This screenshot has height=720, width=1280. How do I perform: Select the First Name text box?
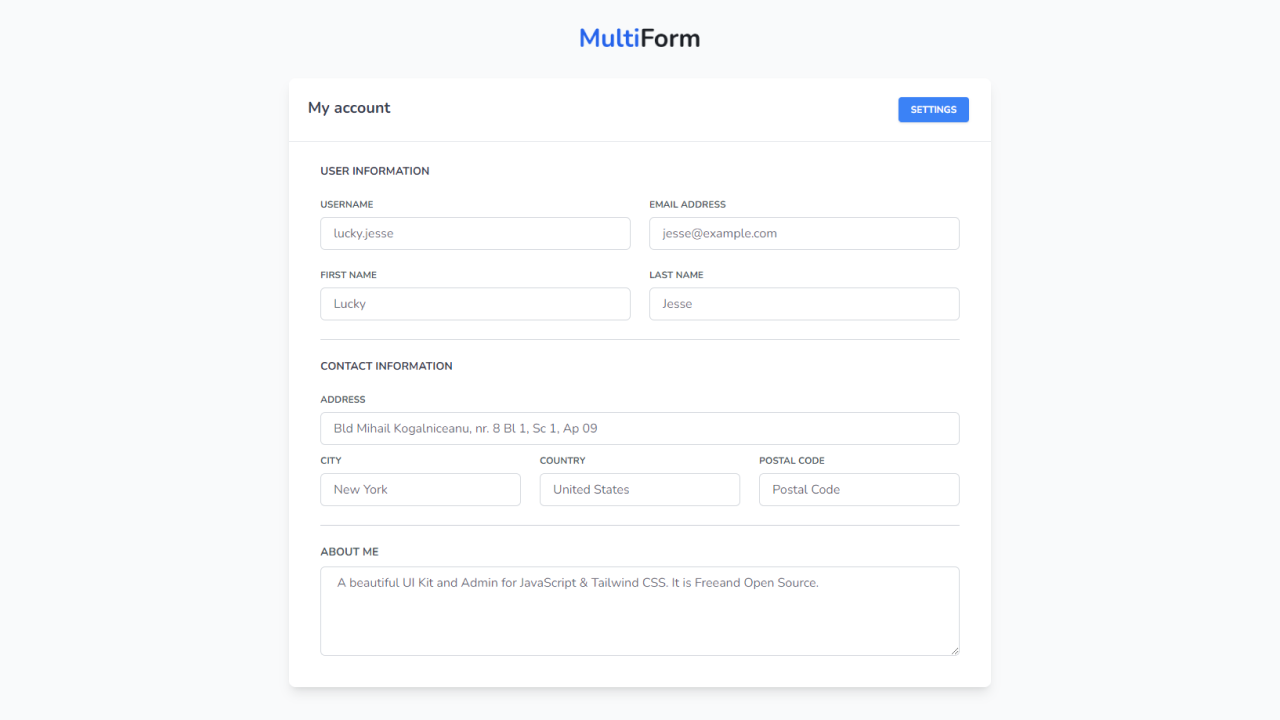click(x=475, y=304)
